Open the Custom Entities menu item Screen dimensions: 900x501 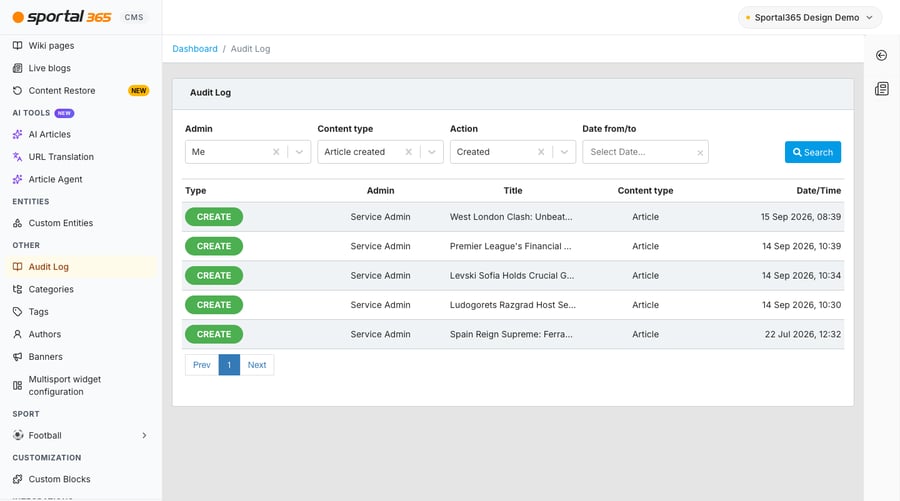80,223
